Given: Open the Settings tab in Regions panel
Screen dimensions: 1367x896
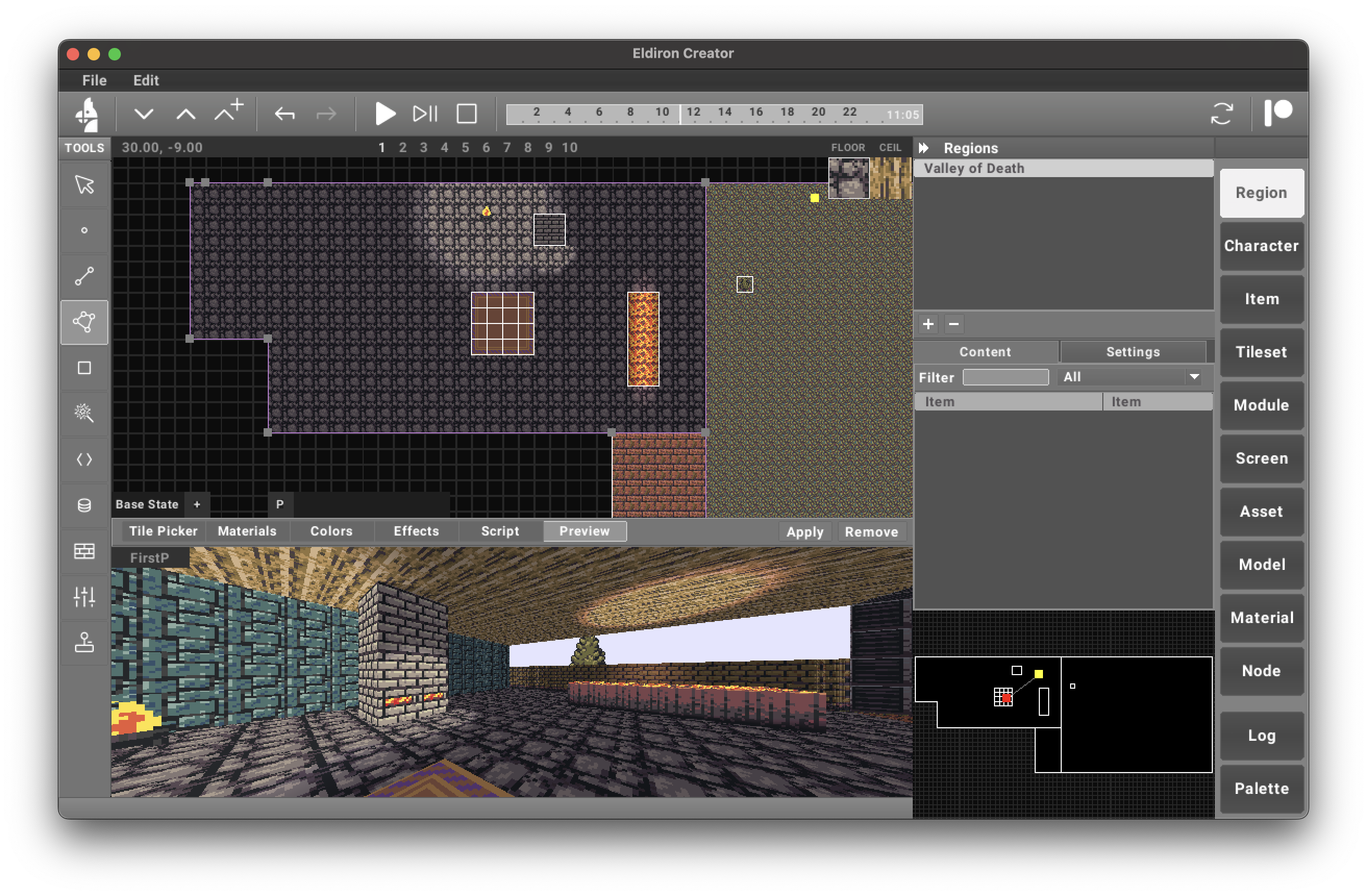Looking at the screenshot, I should point(1133,352).
